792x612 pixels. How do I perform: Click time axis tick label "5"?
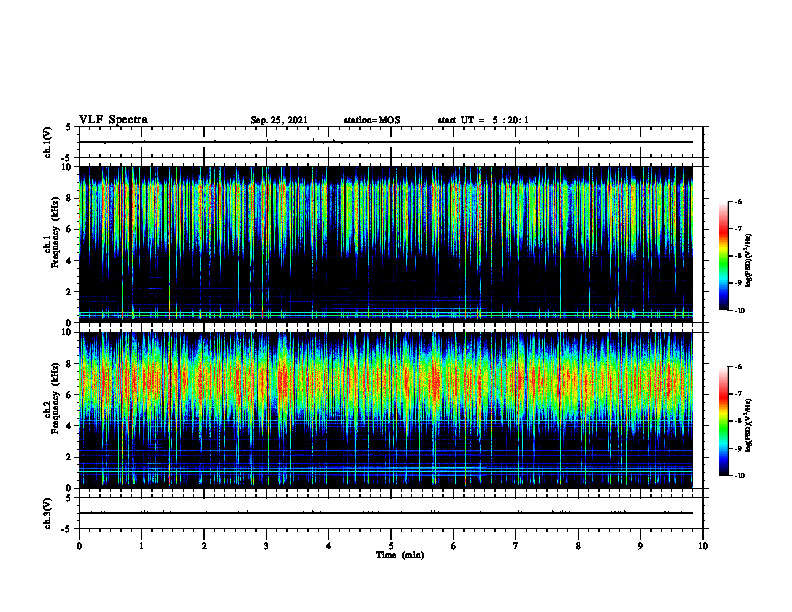coord(391,546)
